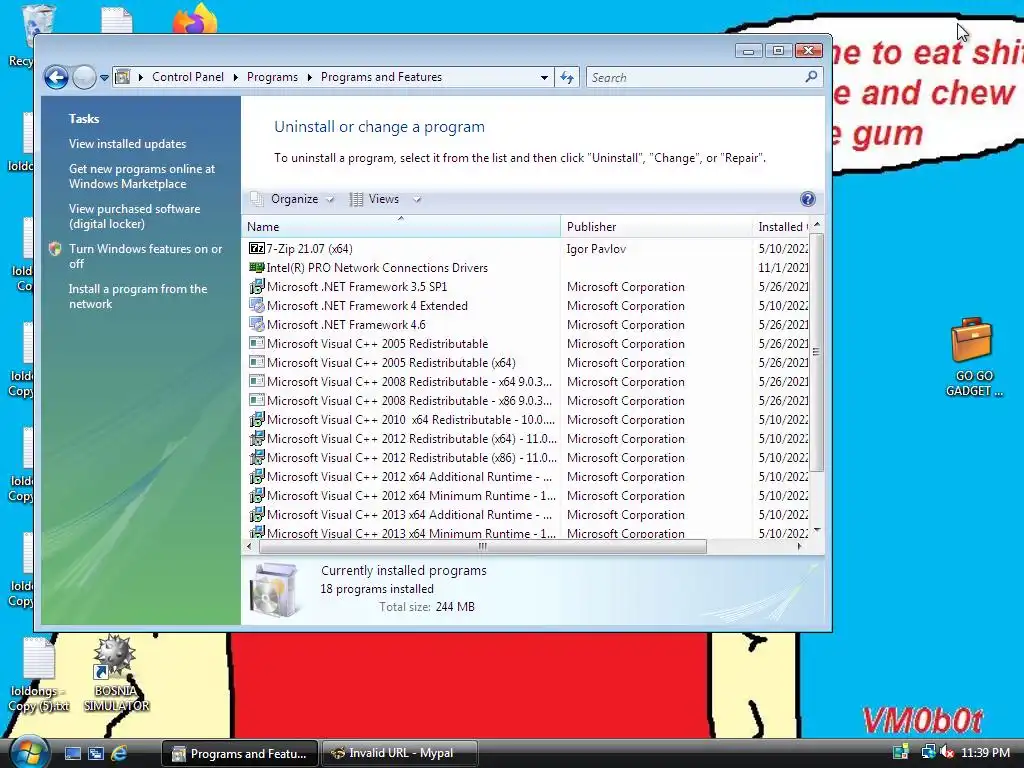Select Intel PRO Network Connections Drivers icon
This screenshot has height=768, width=1024.
coord(257,267)
